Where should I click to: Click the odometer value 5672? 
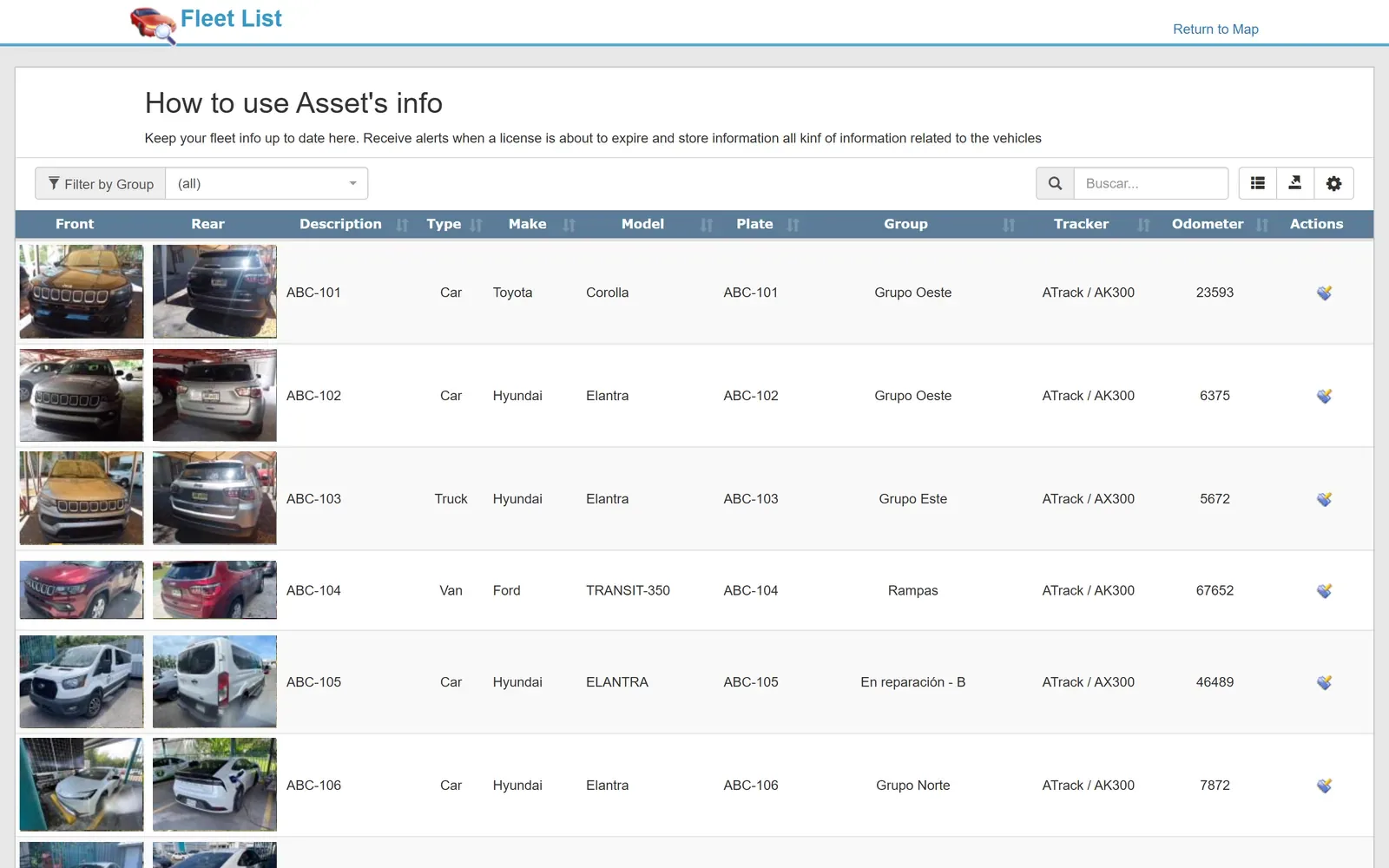pos(1215,499)
